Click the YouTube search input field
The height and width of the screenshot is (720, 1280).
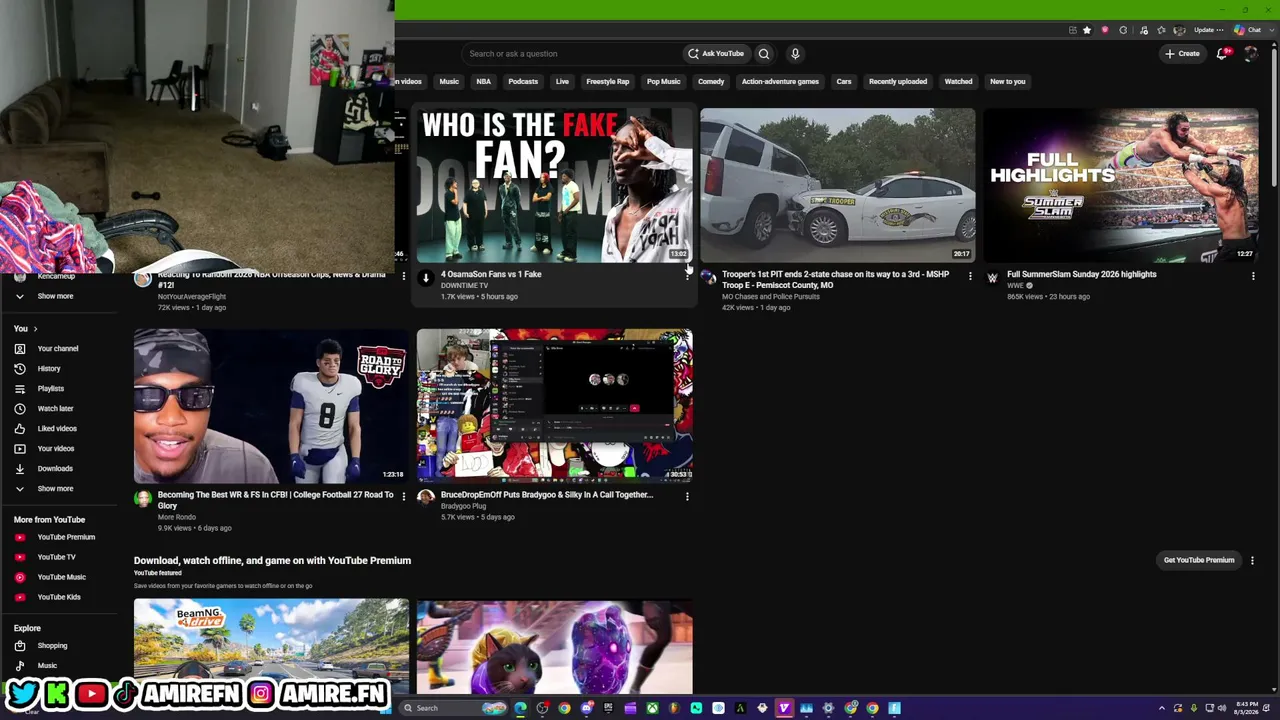tap(570, 54)
